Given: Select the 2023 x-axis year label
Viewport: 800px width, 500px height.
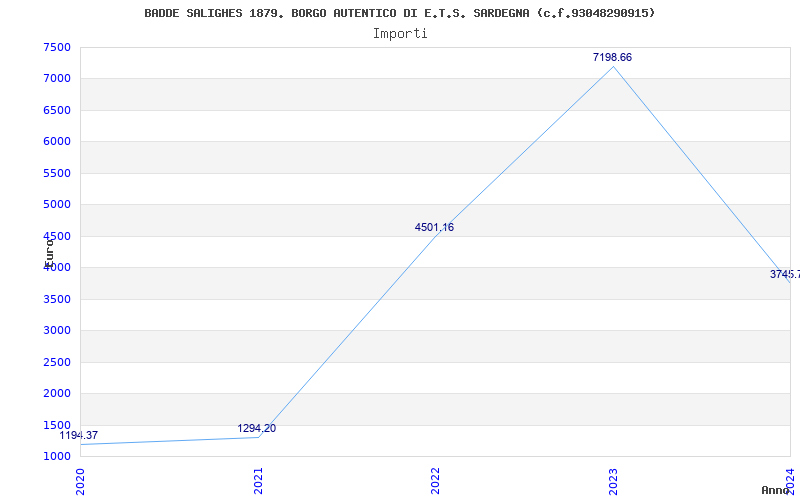Looking at the screenshot, I should [x=613, y=482].
